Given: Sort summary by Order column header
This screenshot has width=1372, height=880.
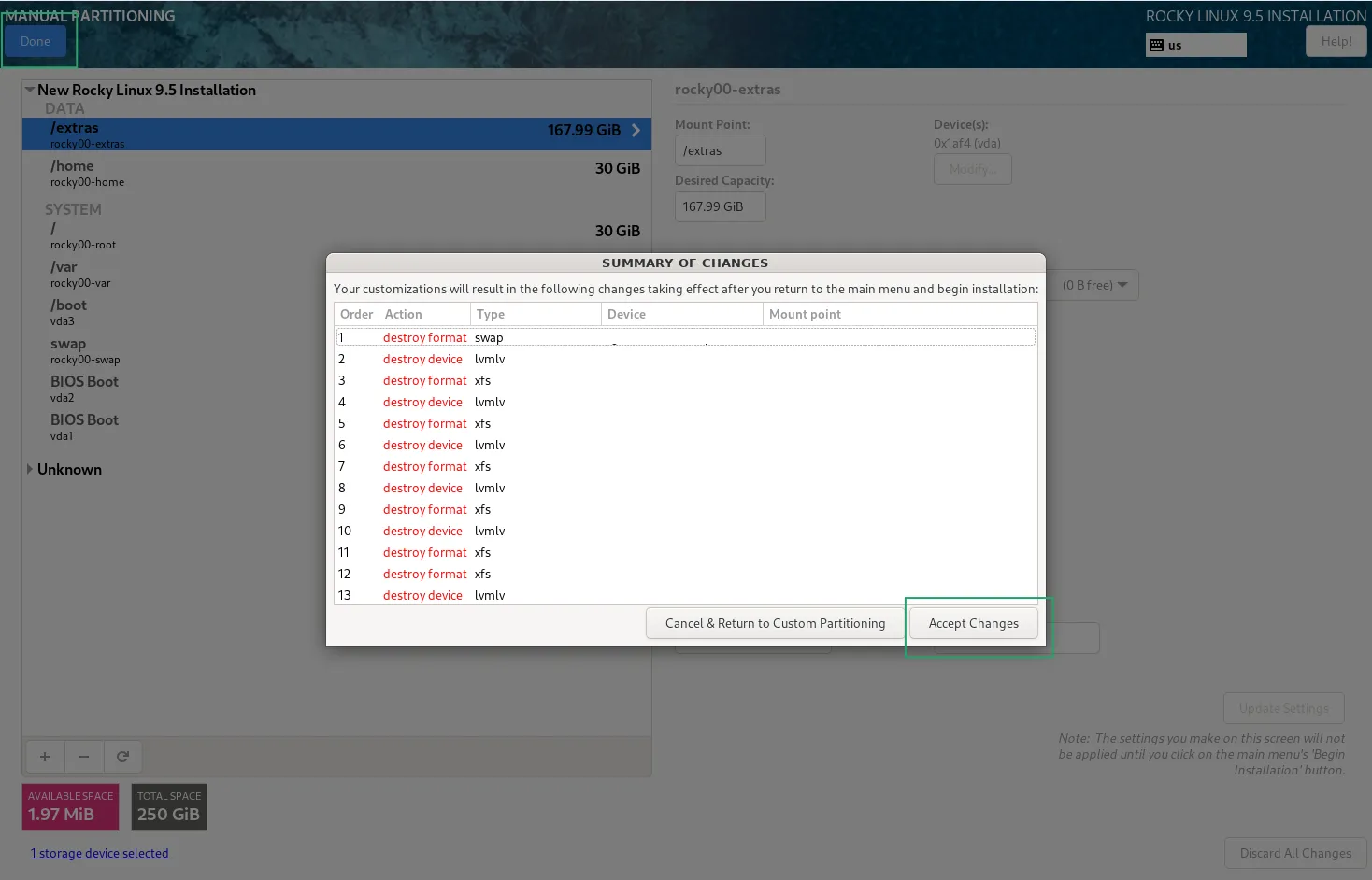Looking at the screenshot, I should [x=356, y=314].
